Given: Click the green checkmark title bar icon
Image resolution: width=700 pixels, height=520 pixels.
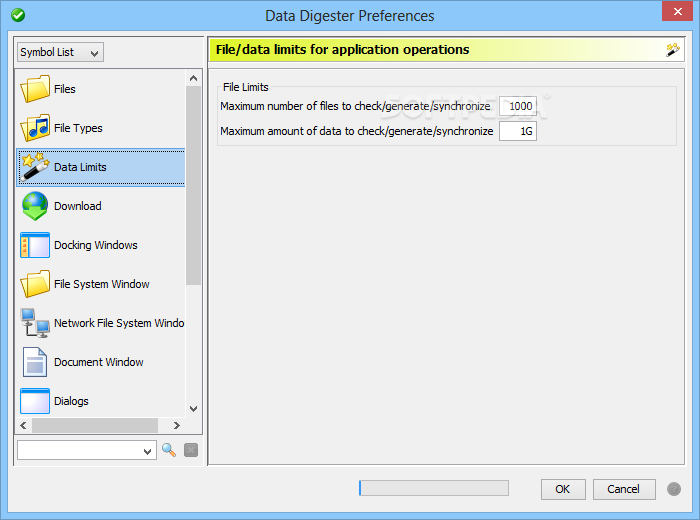Looking at the screenshot, I should (x=18, y=15).
